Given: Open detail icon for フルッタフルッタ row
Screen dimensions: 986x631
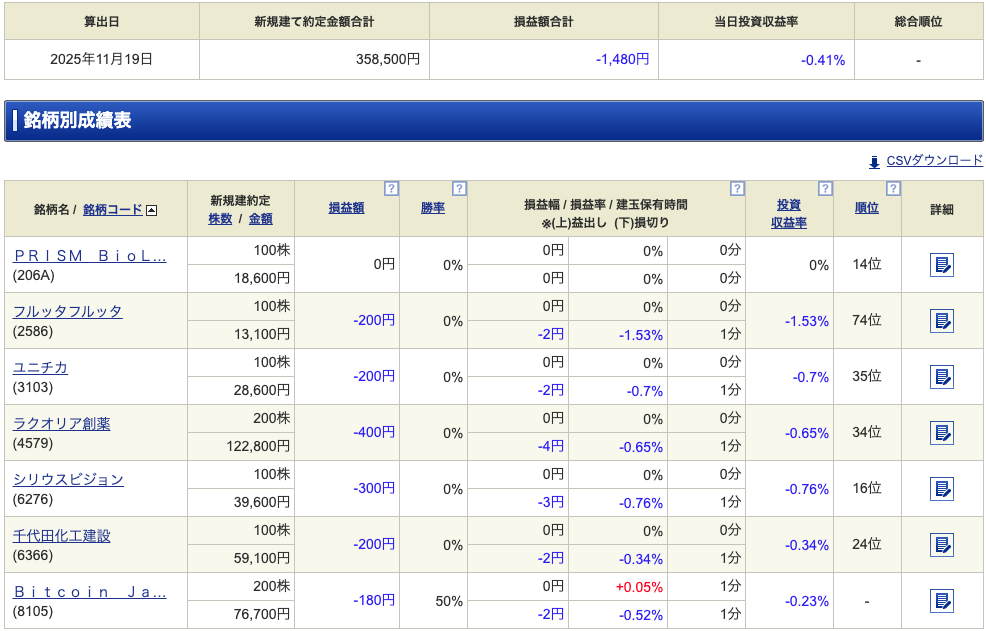Looking at the screenshot, I should (x=941, y=321).
